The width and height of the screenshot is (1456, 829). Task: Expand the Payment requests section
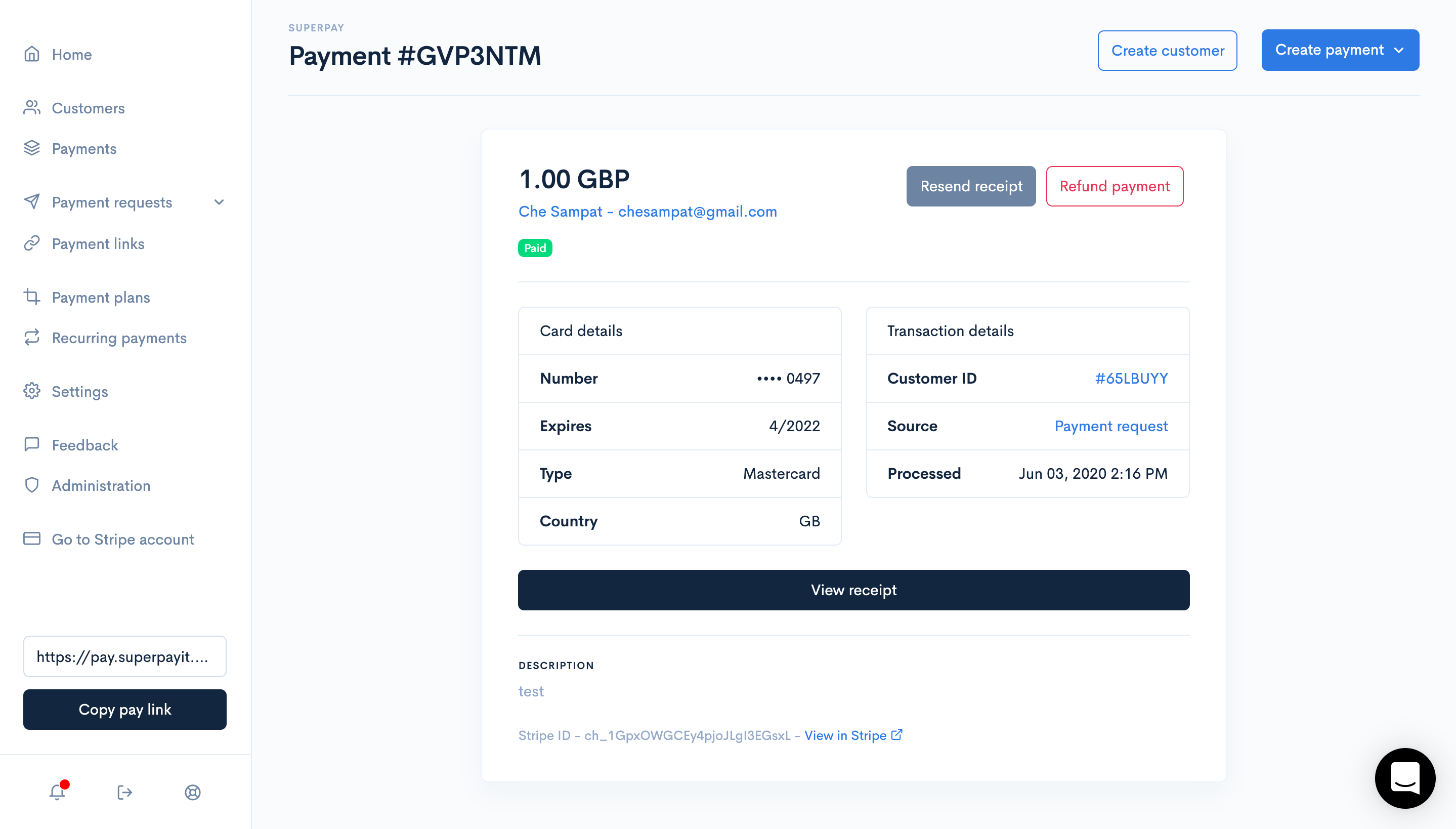pos(219,202)
